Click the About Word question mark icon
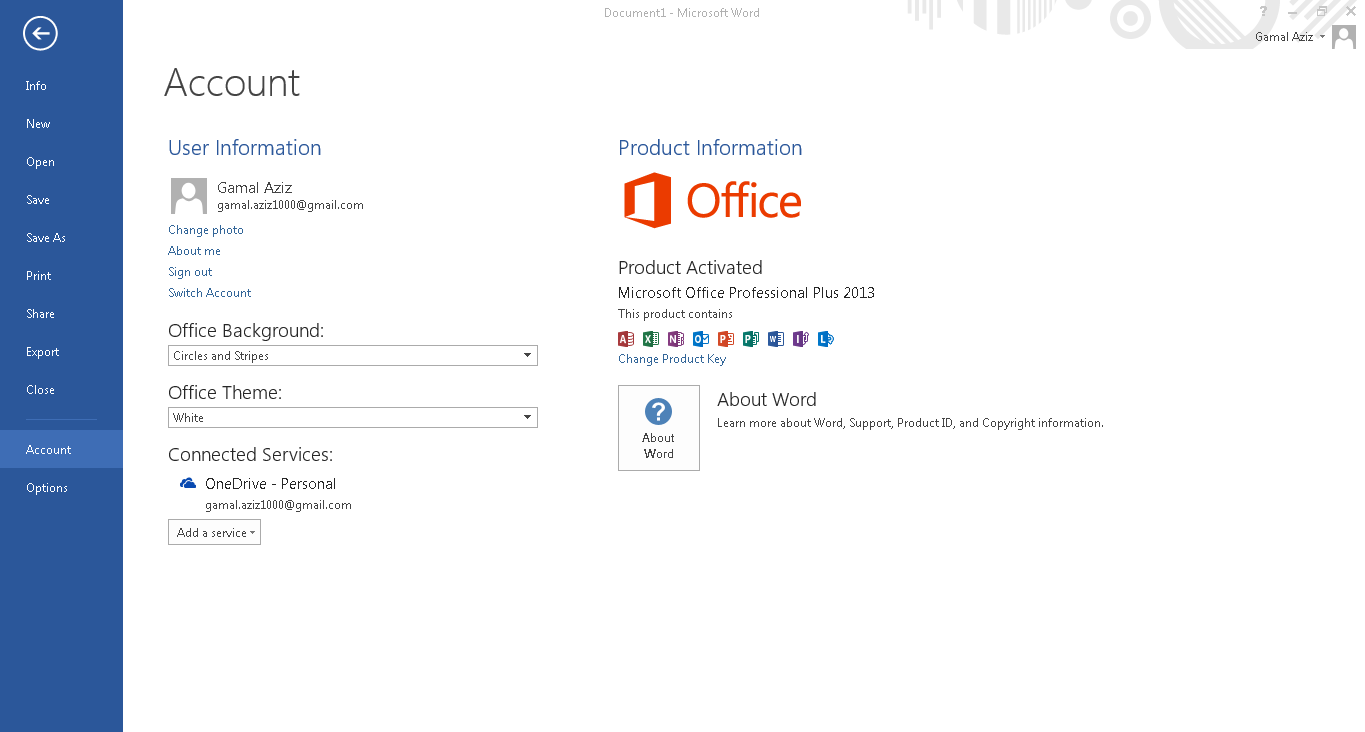Image resolution: width=1365 pixels, height=732 pixels. (658, 411)
